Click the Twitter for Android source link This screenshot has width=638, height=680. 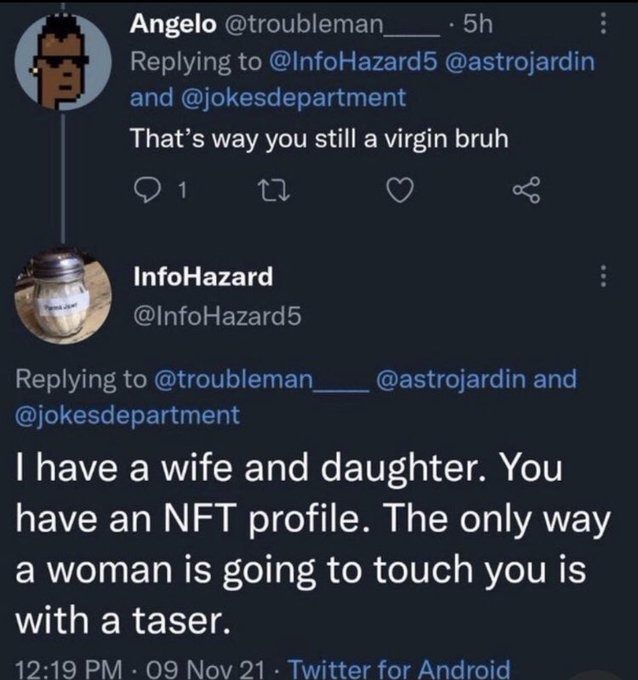click(x=421, y=668)
